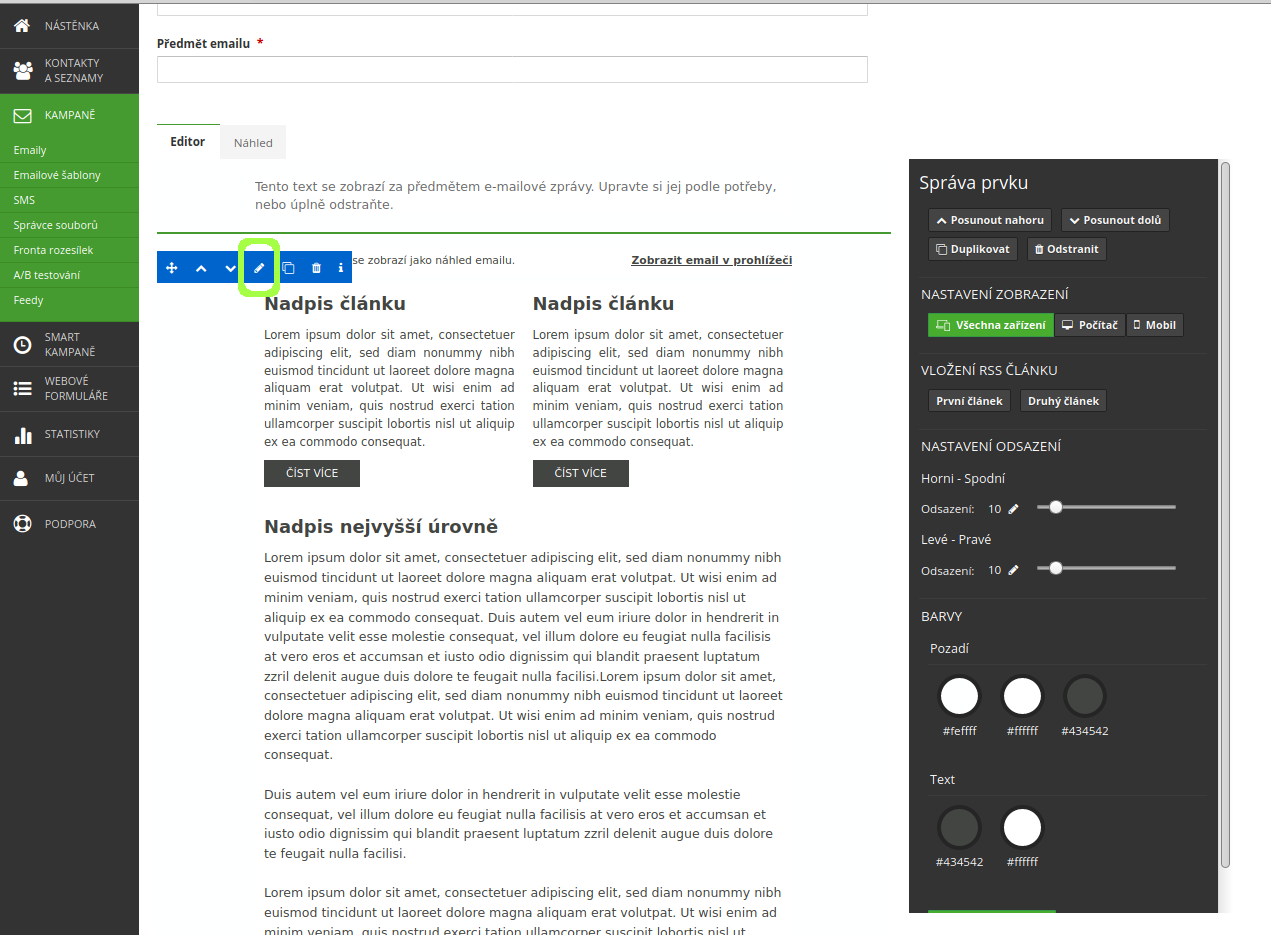Screen dimensions: 1271x935
Task: Open Kontakty a seznamy in sidebar
Action: [x=69, y=71]
